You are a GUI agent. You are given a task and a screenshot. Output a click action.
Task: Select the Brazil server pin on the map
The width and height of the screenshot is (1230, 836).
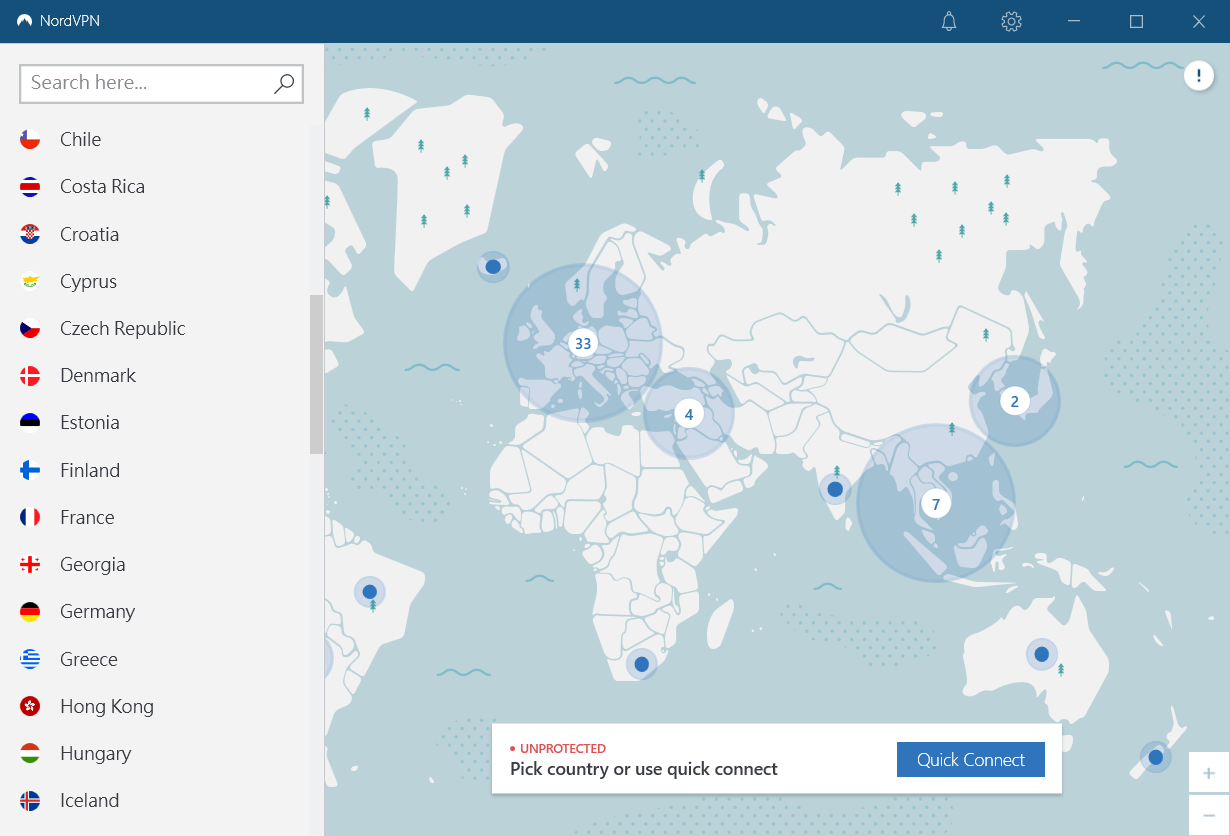[370, 592]
